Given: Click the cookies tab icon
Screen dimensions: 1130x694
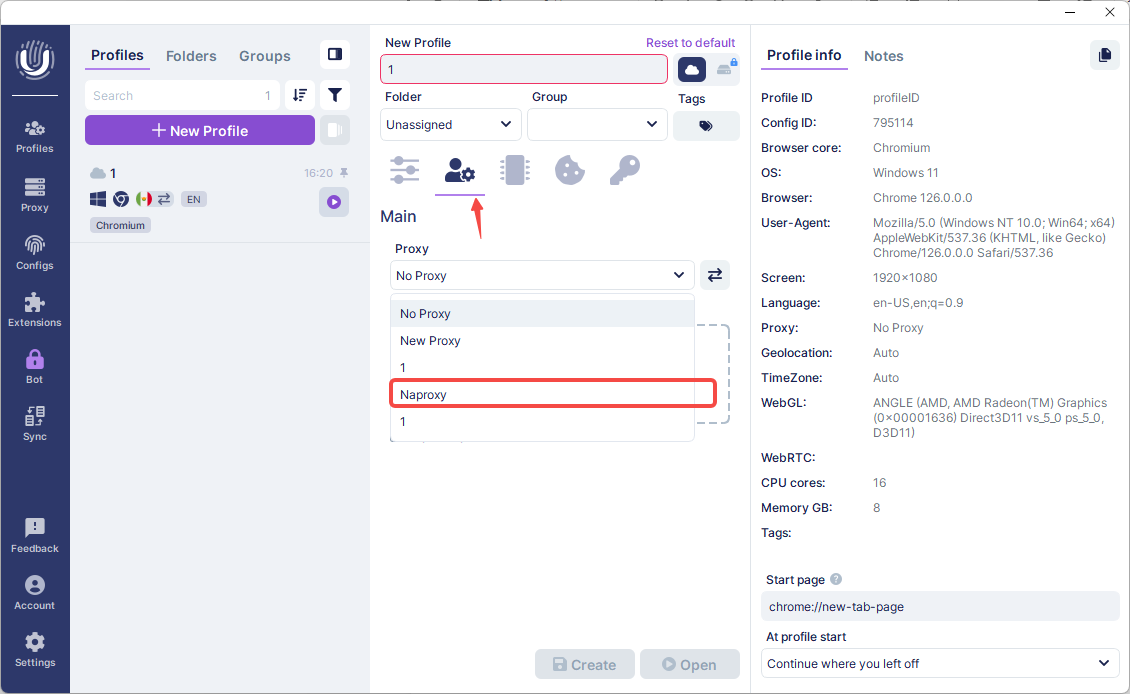Looking at the screenshot, I should click(569, 170).
